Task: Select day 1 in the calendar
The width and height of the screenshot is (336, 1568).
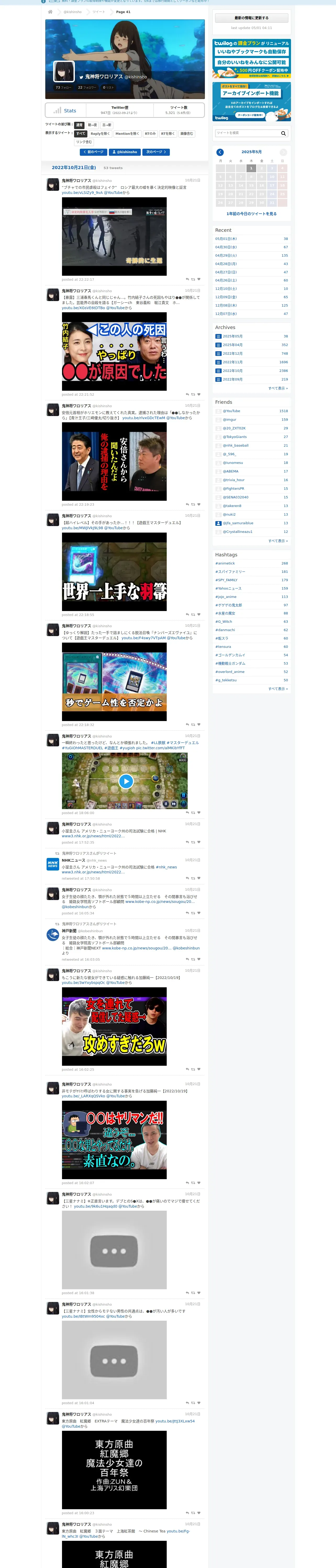Action: click(x=251, y=169)
